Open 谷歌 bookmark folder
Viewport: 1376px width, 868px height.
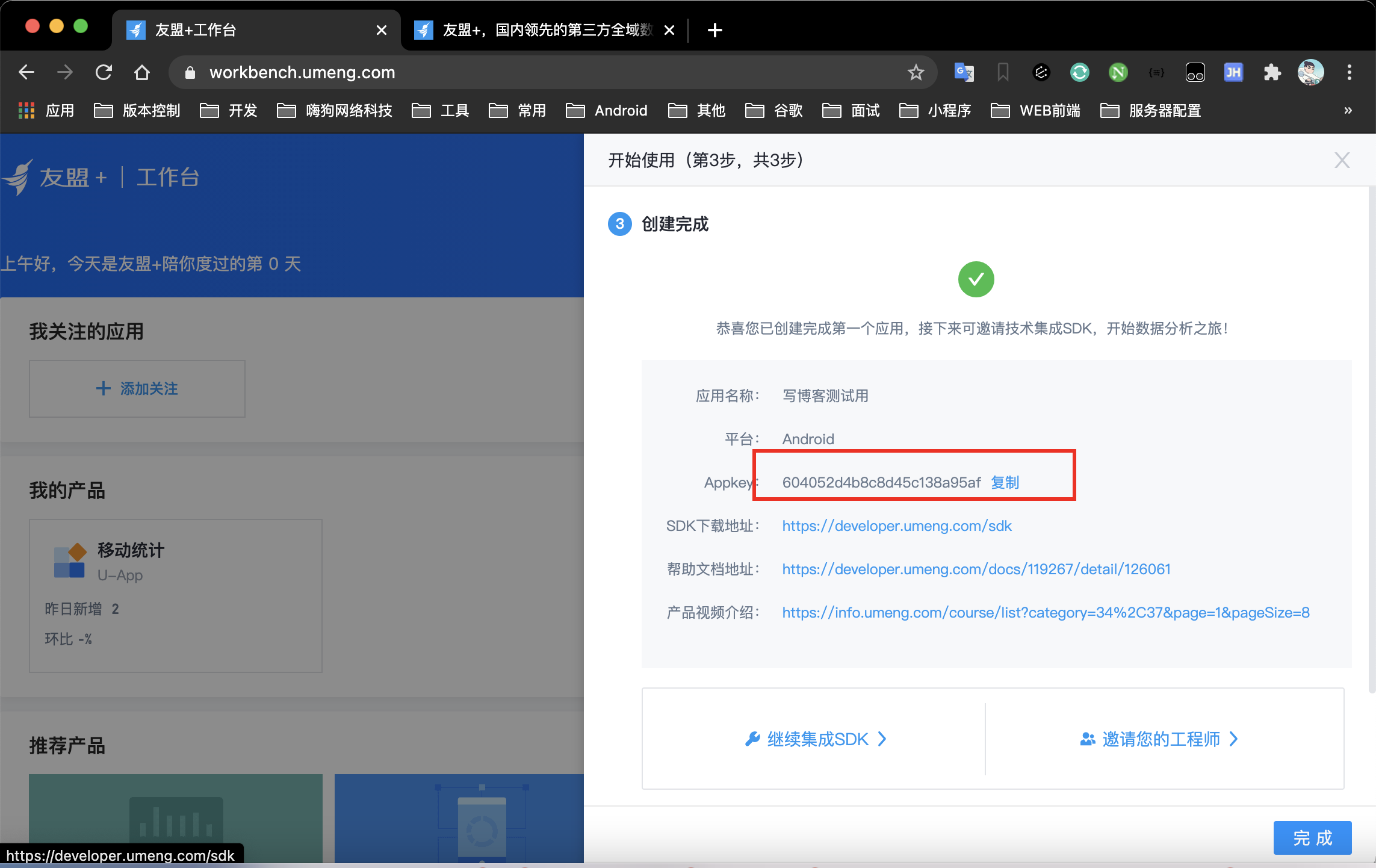(x=774, y=111)
